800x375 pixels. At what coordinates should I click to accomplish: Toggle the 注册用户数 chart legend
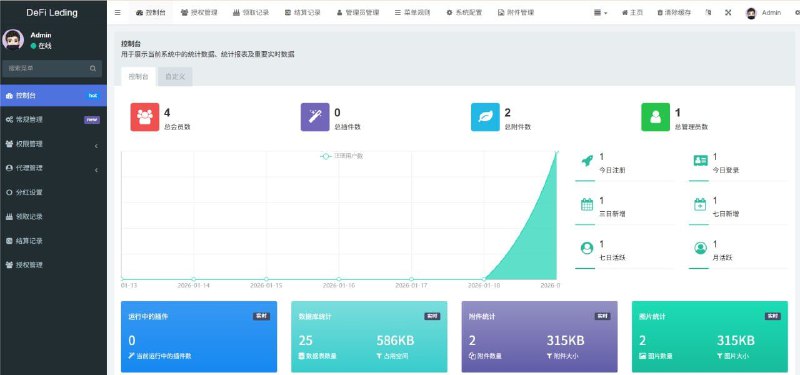pos(341,156)
